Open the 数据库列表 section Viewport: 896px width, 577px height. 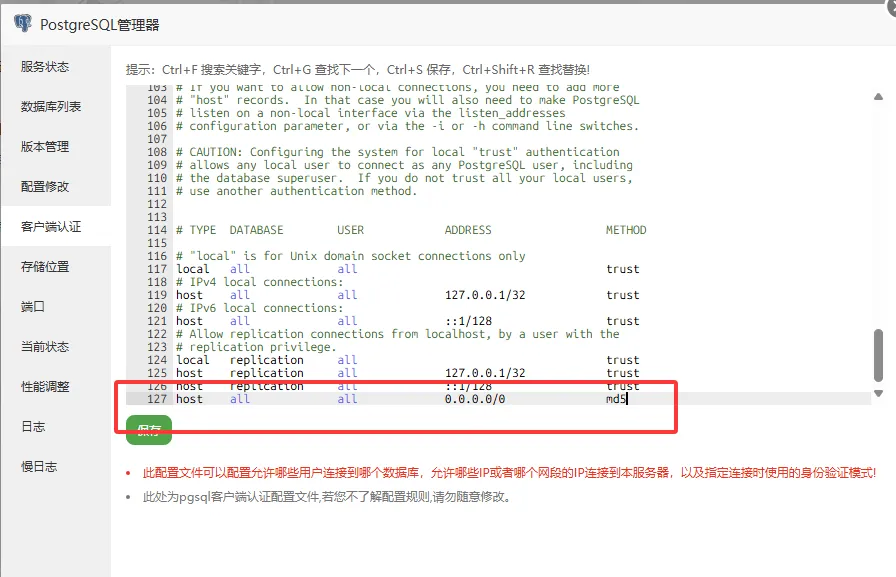(51, 107)
